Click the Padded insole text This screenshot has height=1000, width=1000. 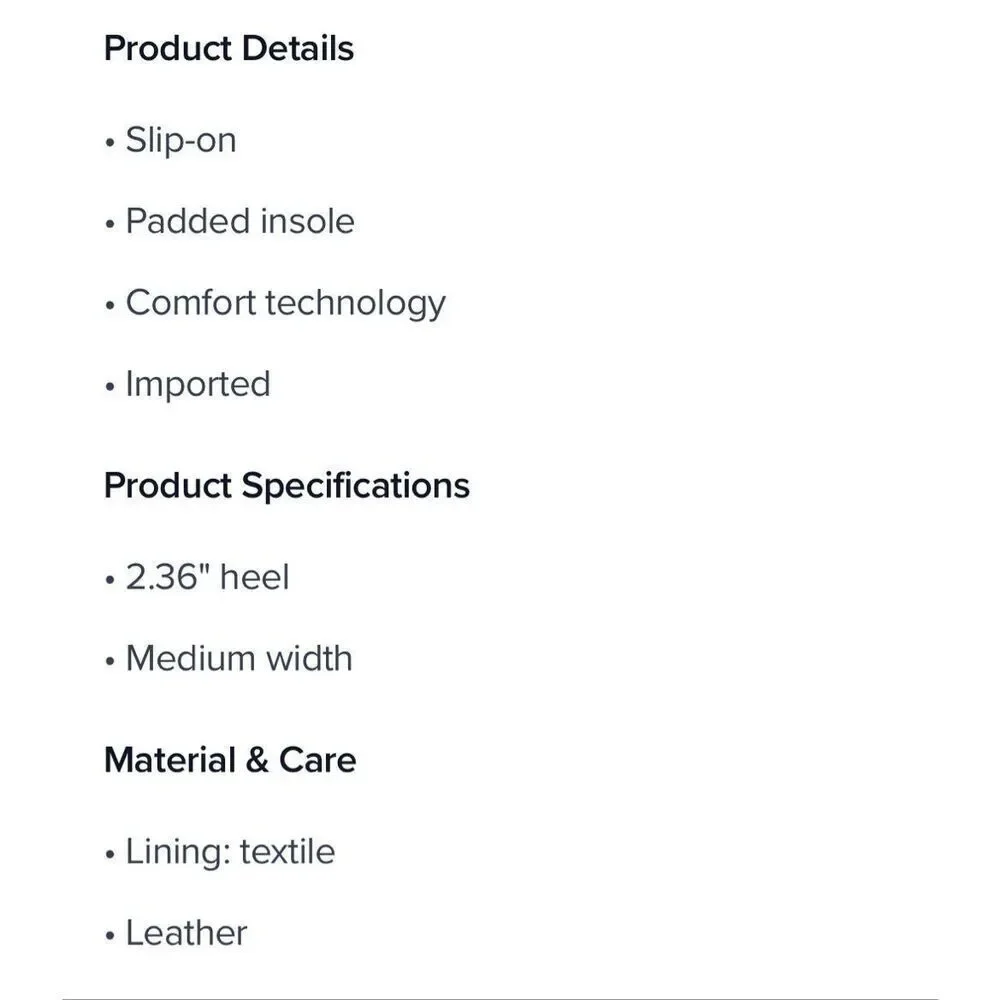(240, 221)
